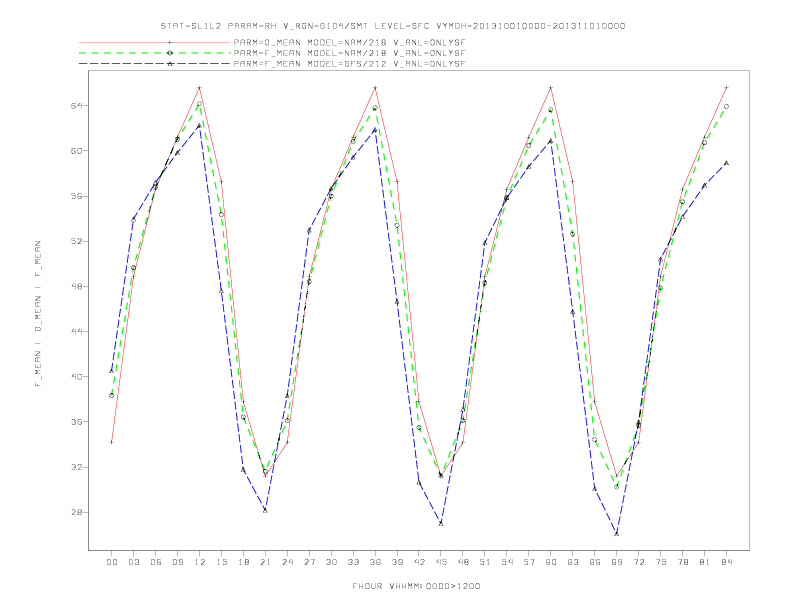Click x-axis tick label 21
The image size is (792, 612).
tap(265, 562)
